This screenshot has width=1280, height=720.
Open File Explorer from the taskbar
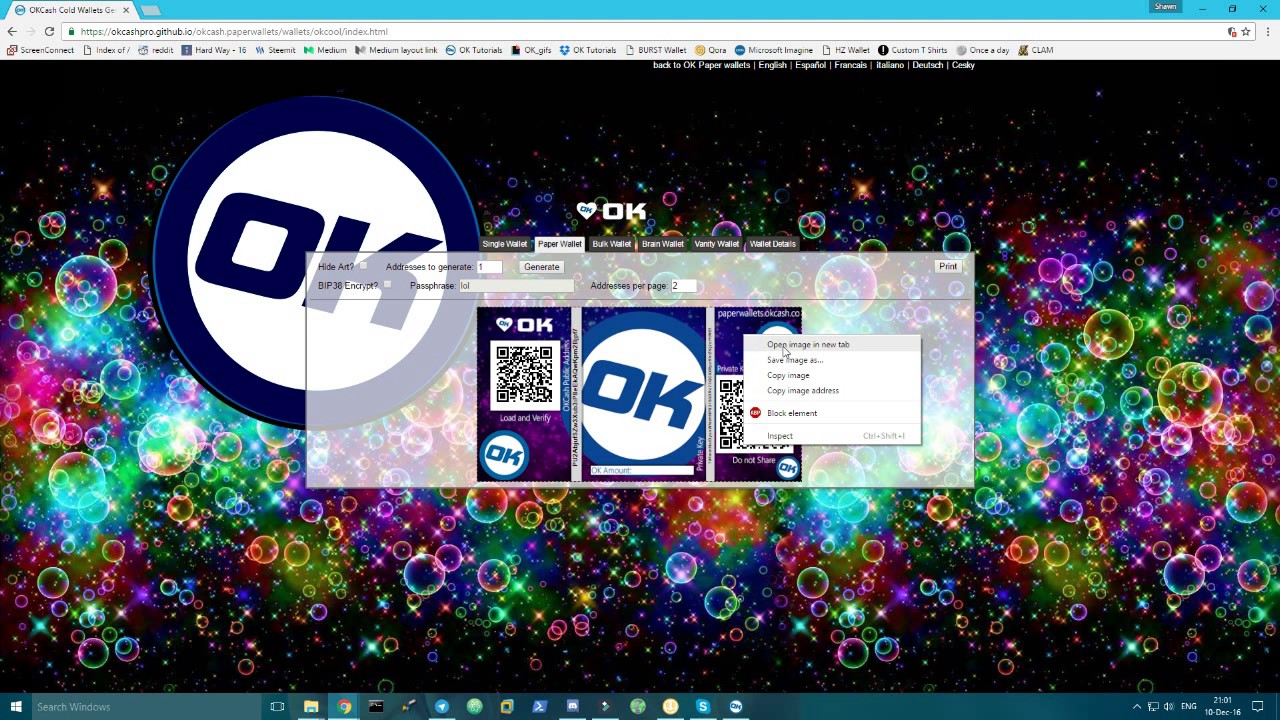click(x=311, y=707)
